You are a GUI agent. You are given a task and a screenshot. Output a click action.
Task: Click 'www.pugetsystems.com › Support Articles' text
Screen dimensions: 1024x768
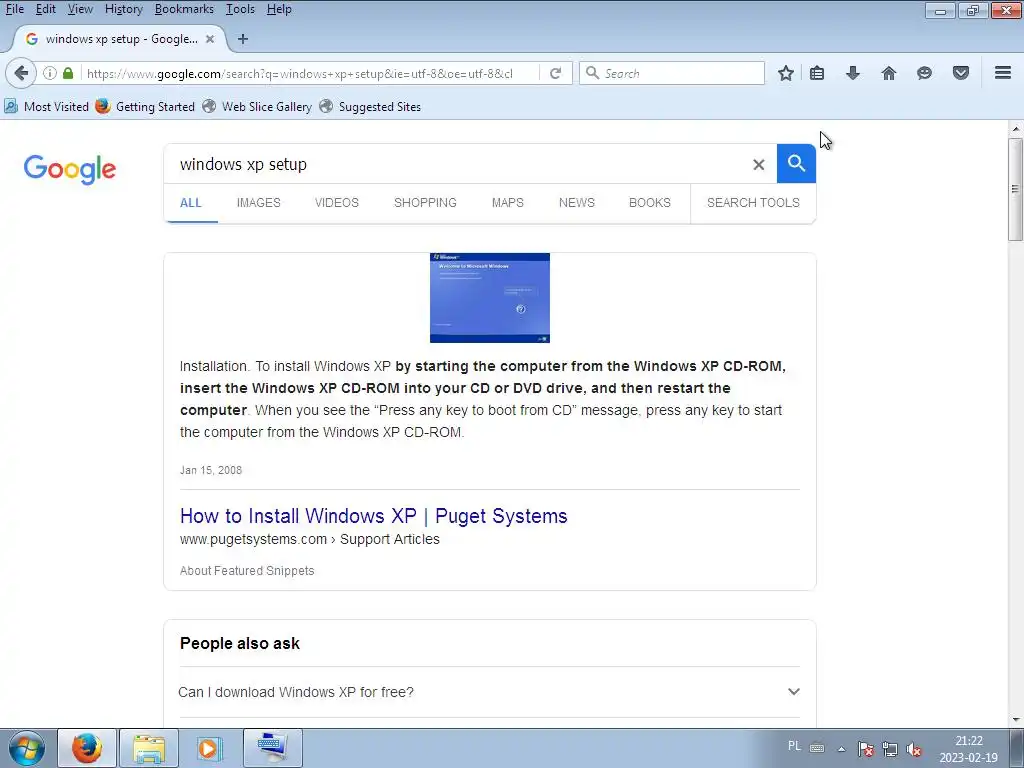310,539
